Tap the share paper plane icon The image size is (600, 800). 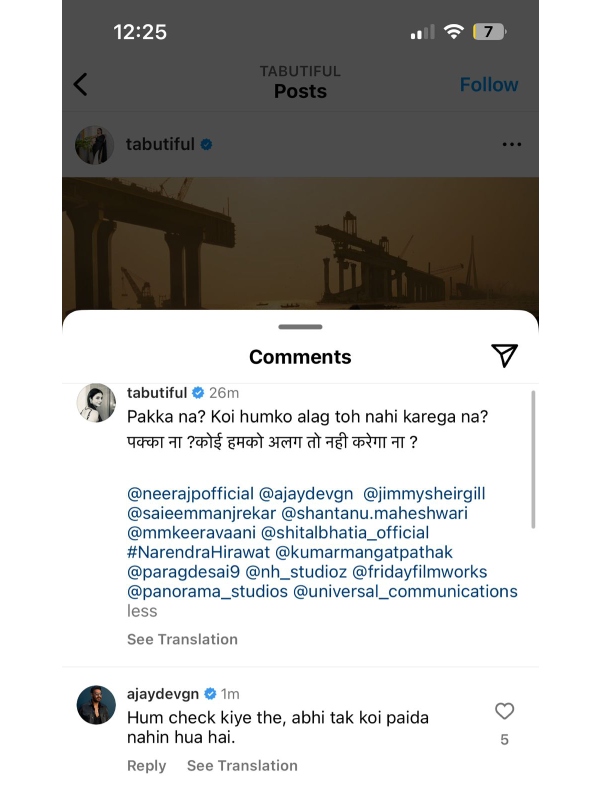coord(504,356)
